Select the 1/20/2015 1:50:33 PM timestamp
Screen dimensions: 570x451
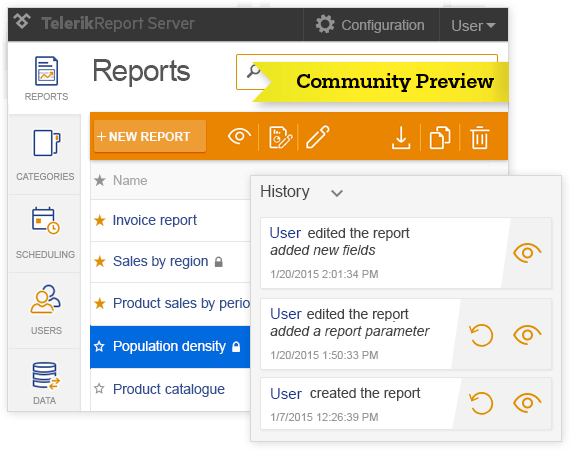tap(324, 355)
